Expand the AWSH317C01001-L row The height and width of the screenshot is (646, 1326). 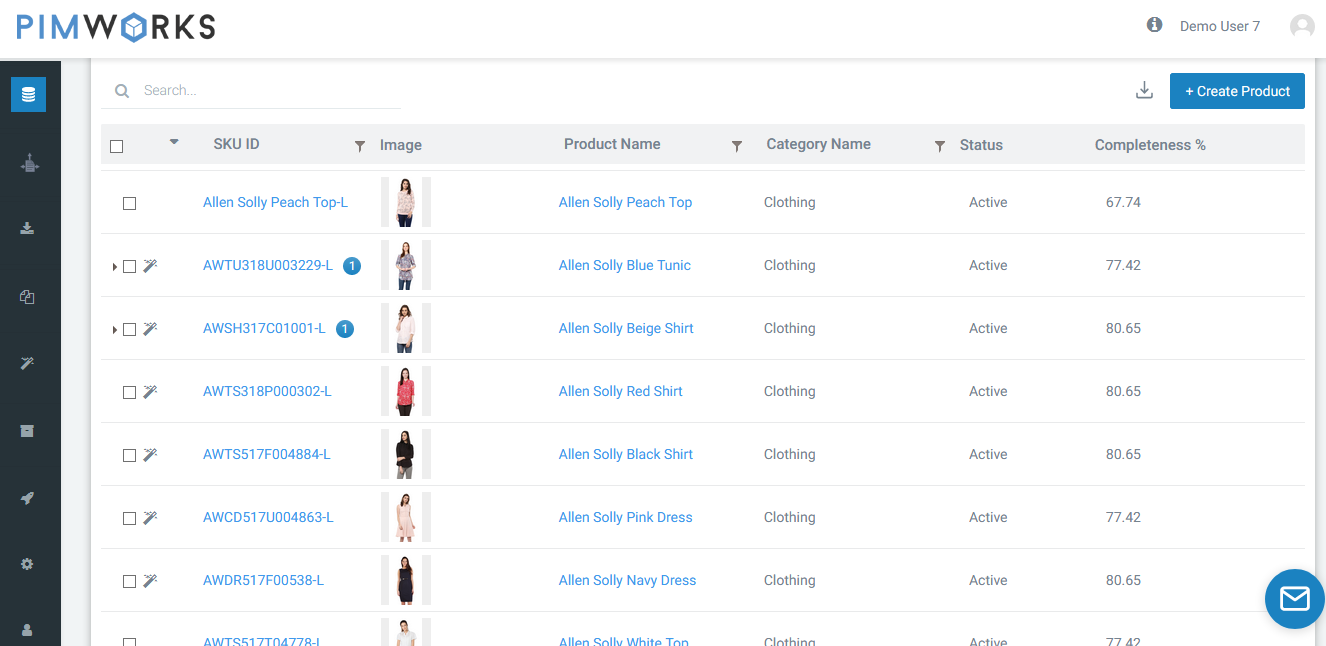coord(114,330)
